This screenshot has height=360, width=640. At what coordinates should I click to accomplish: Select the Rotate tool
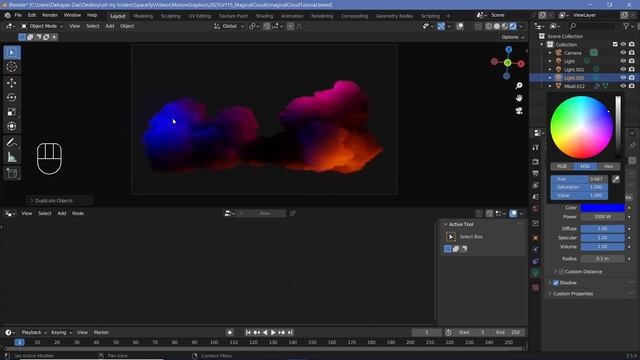click(x=12, y=98)
